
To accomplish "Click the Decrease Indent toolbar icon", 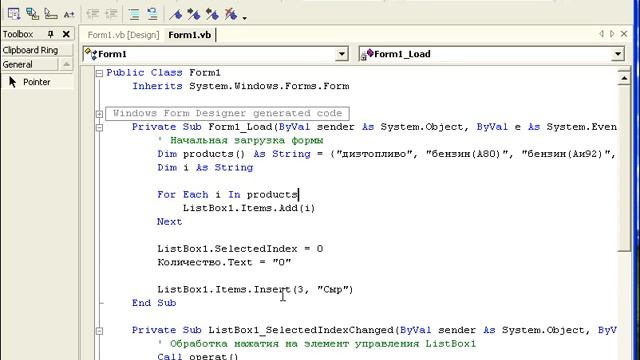I will (x=93, y=14).
